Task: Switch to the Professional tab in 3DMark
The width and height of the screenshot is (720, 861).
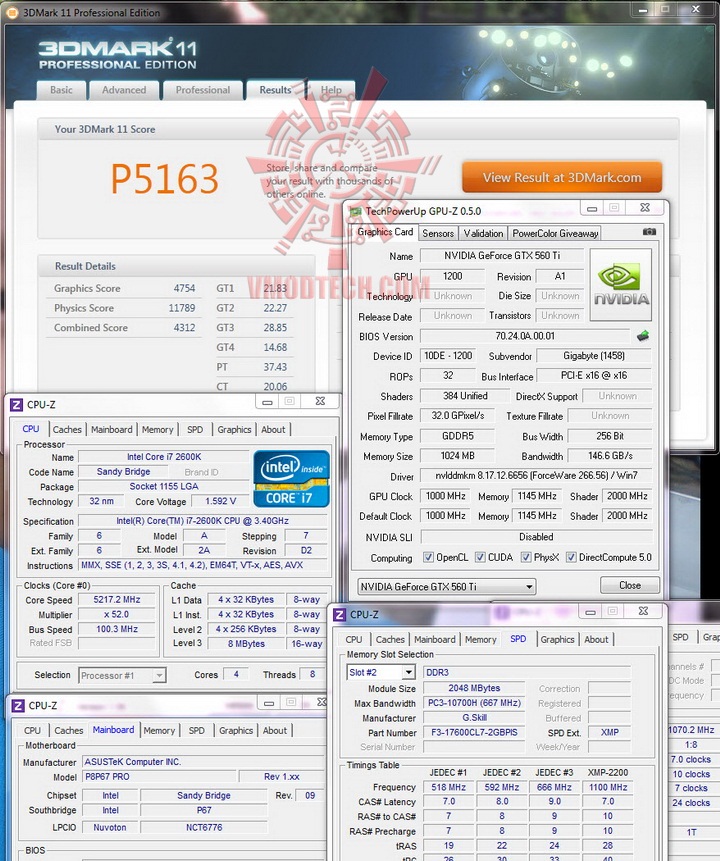Action: coord(203,90)
